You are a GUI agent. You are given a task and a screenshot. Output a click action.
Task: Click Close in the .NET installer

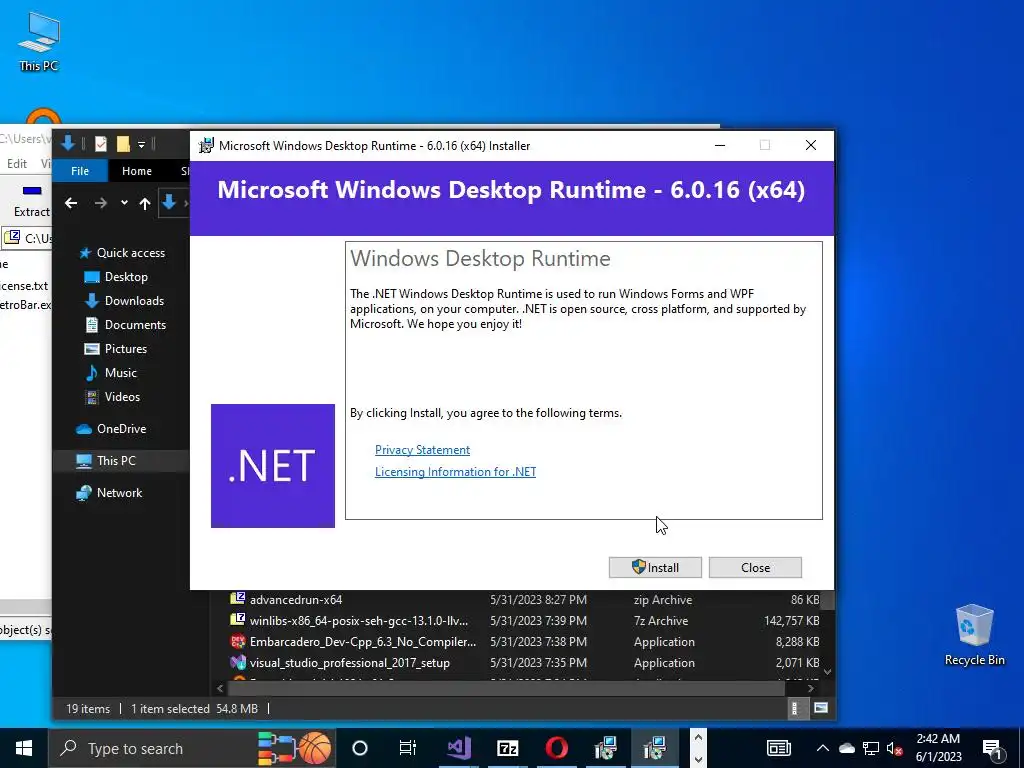[x=755, y=568]
